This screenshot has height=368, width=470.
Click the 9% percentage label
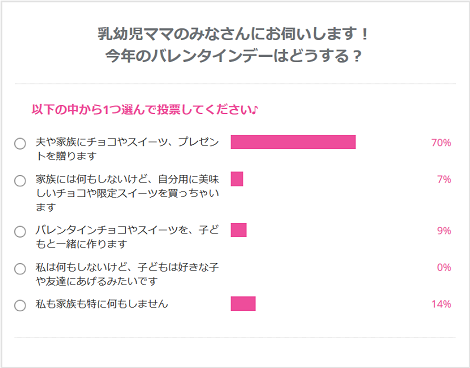click(x=444, y=230)
